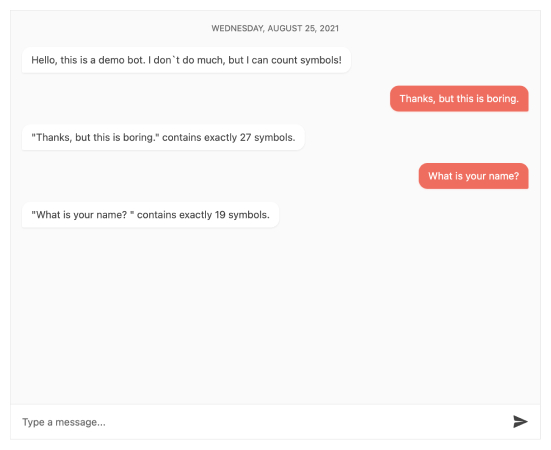Click the number 19 in the last bot reply
551x450 pixels.
220,215
